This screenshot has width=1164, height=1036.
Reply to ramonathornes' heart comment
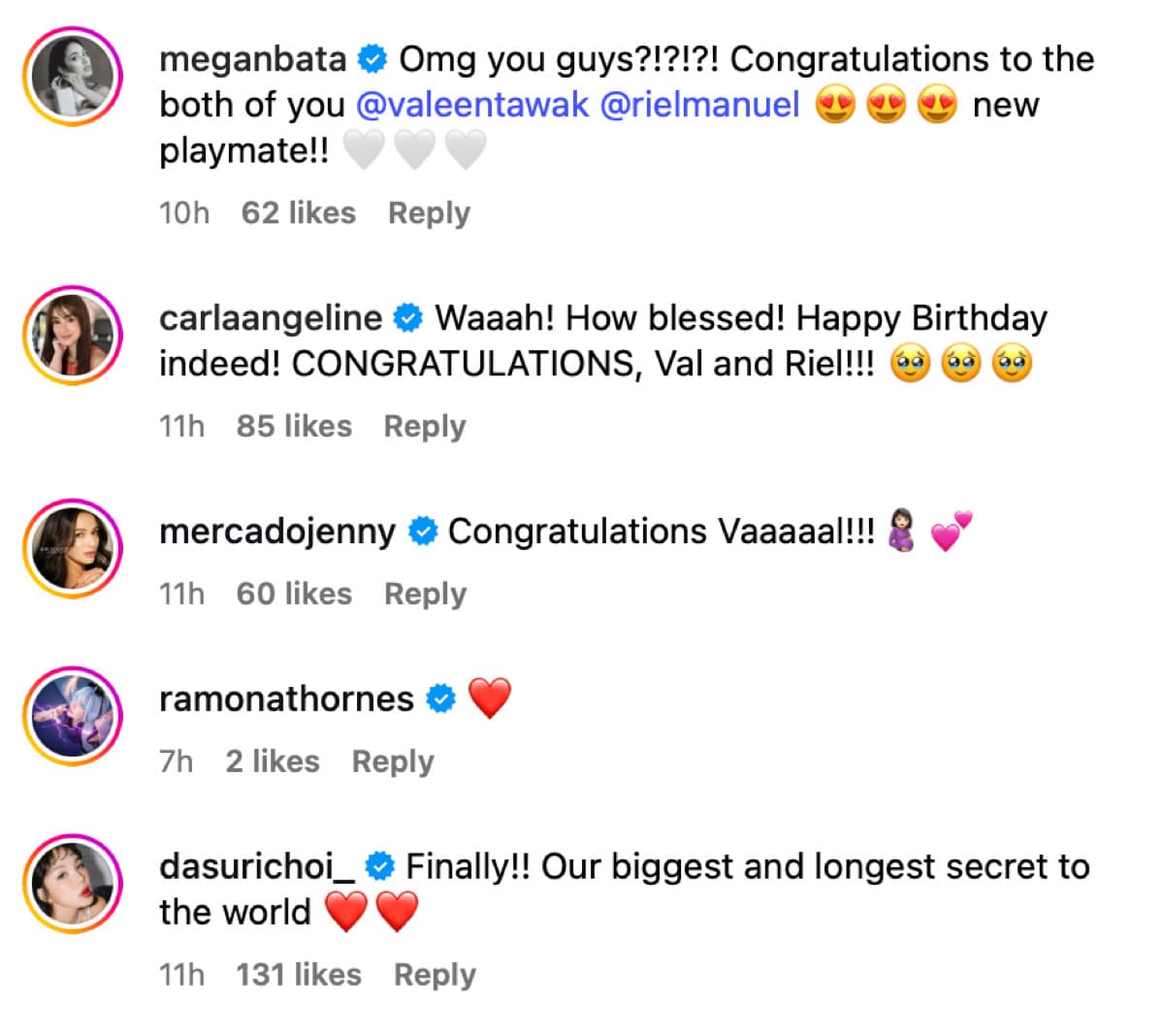tap(393, 762)
